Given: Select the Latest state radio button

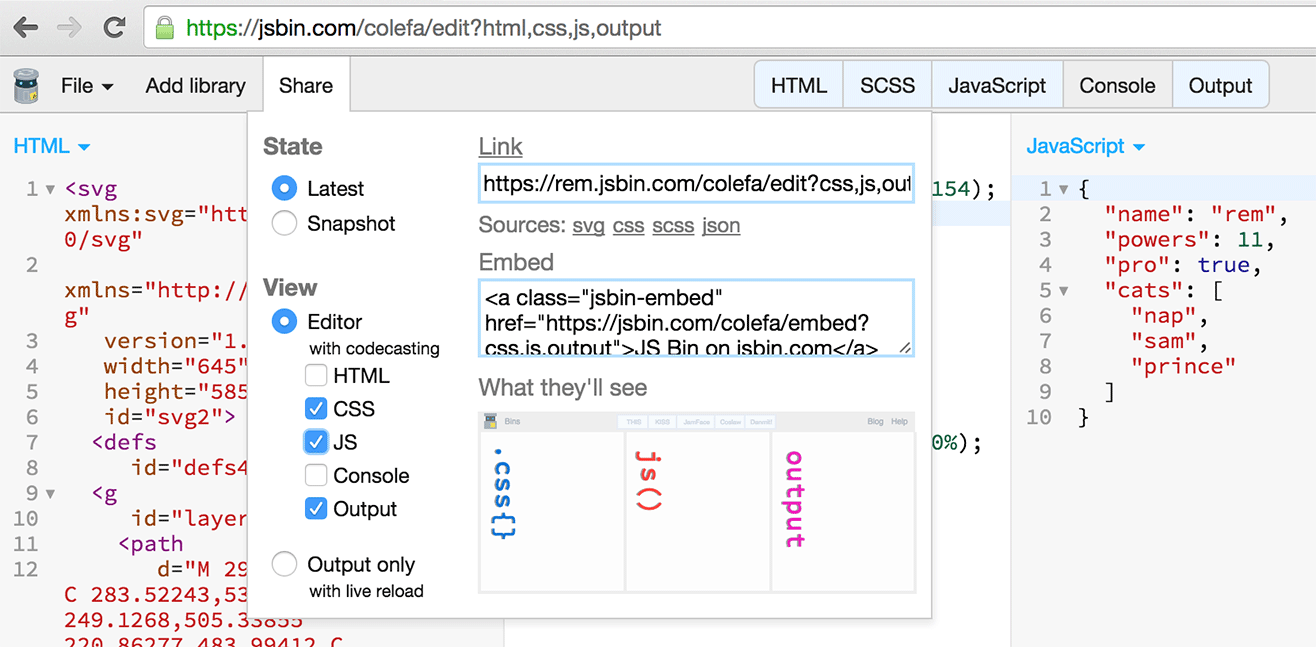Looking at the screenshot, I should click(284, 188).
